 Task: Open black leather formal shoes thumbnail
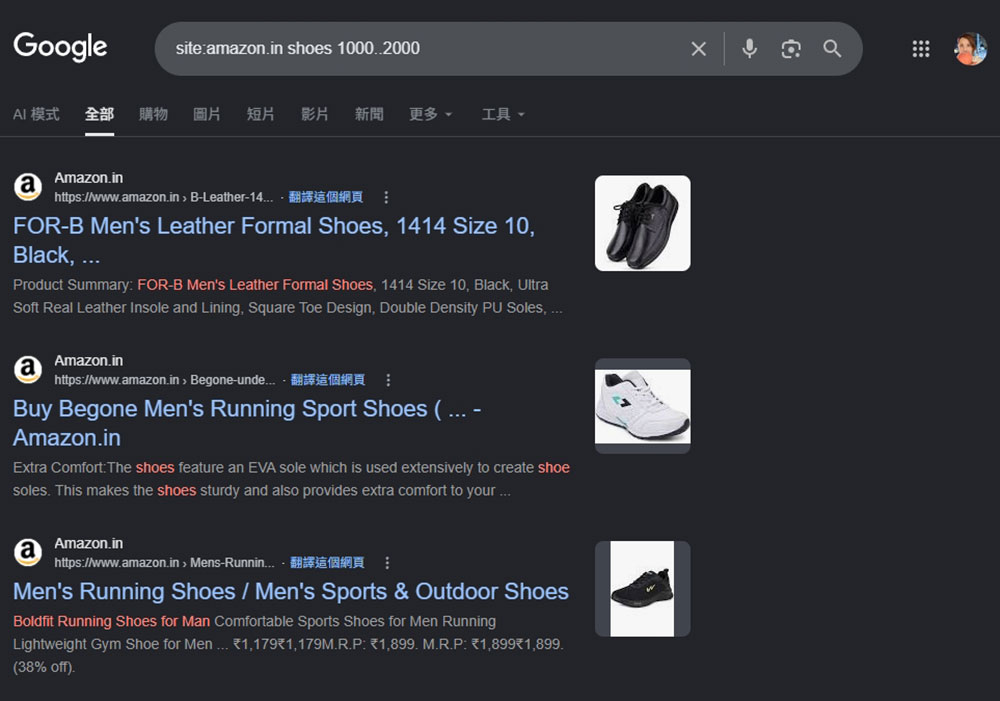pos(642,223)
